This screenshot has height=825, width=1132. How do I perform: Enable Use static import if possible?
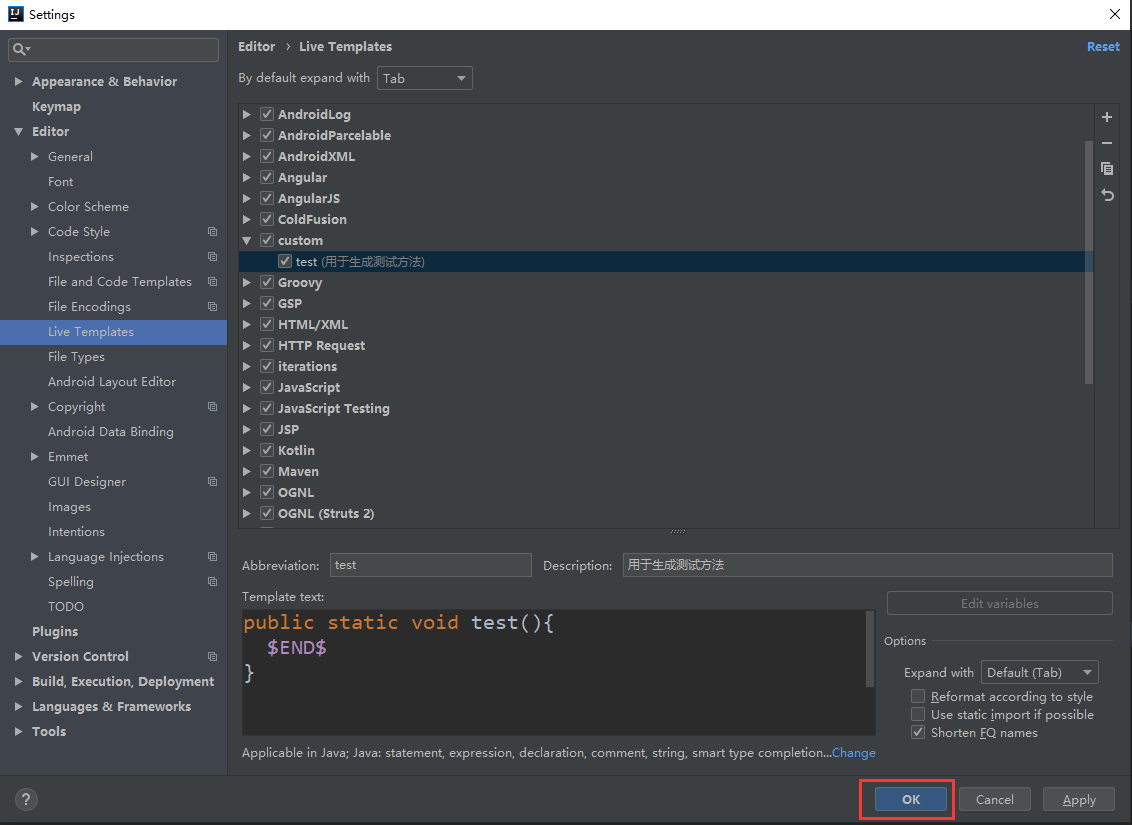[918, 715]
